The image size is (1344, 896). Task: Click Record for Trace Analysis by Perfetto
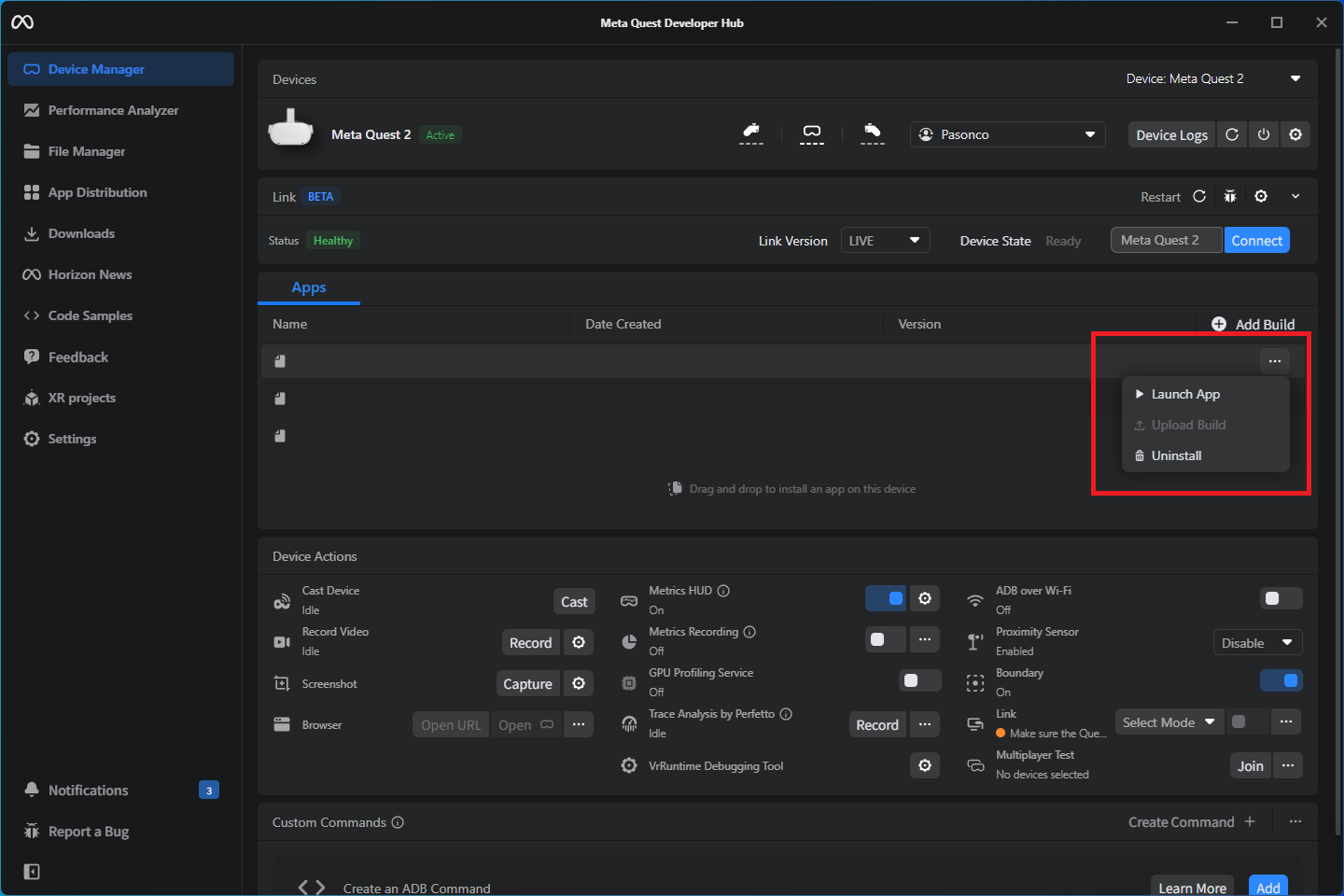pyautogui.click(x=877, y=724)
